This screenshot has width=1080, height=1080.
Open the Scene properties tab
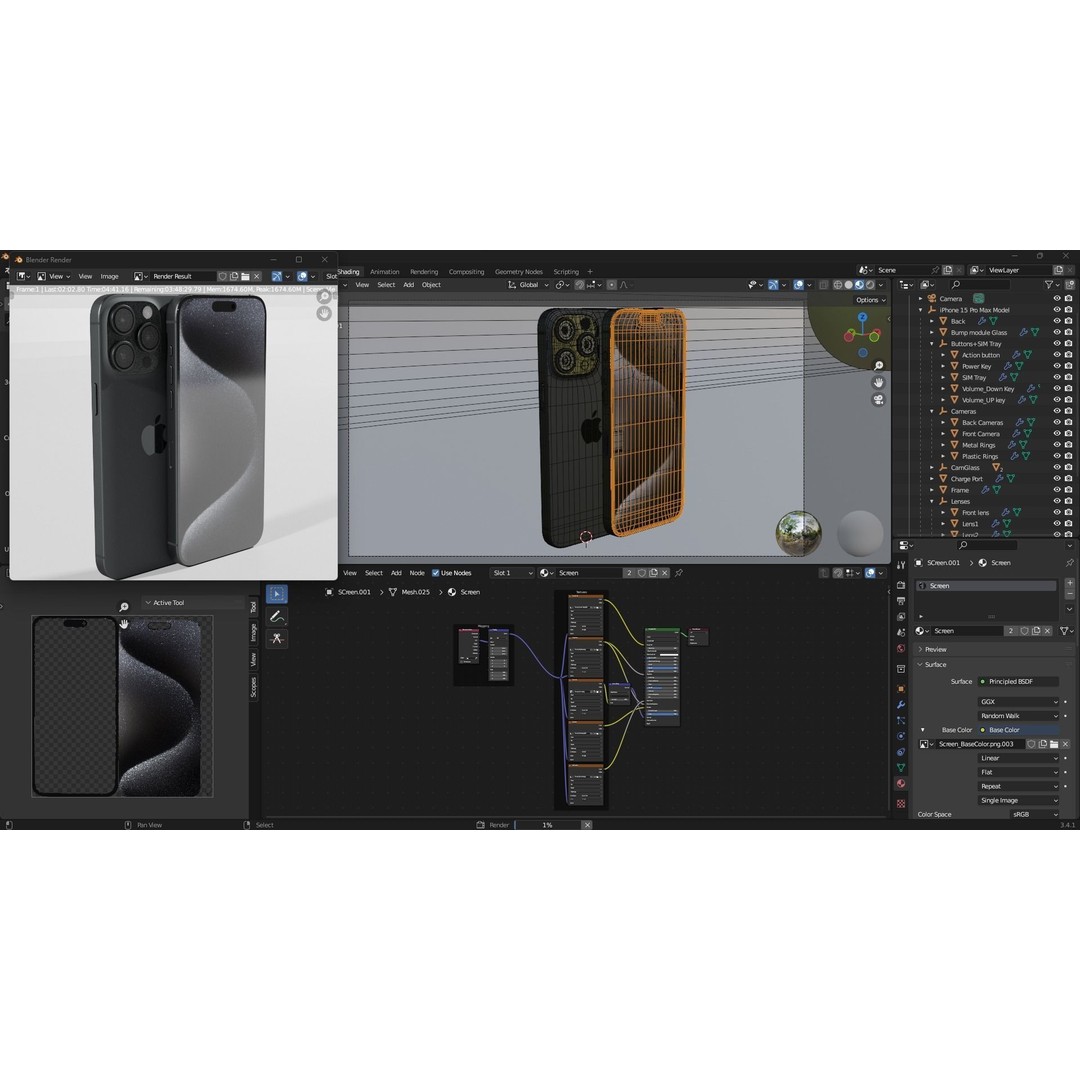click(901, 632)
